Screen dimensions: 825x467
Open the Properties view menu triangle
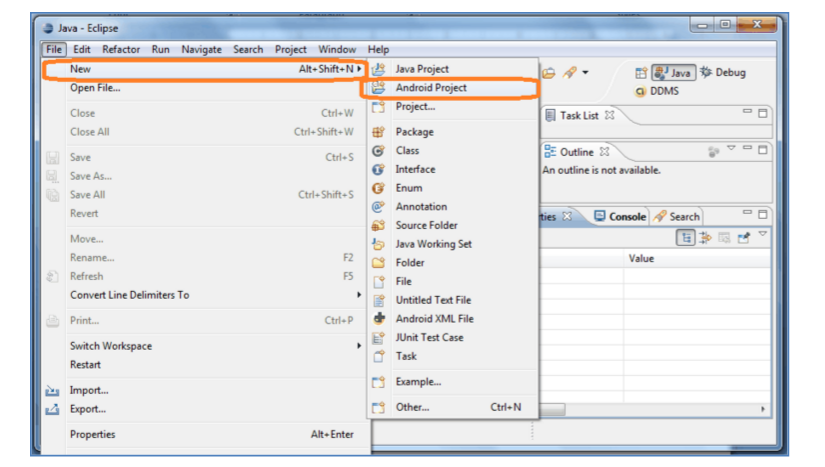762,234
